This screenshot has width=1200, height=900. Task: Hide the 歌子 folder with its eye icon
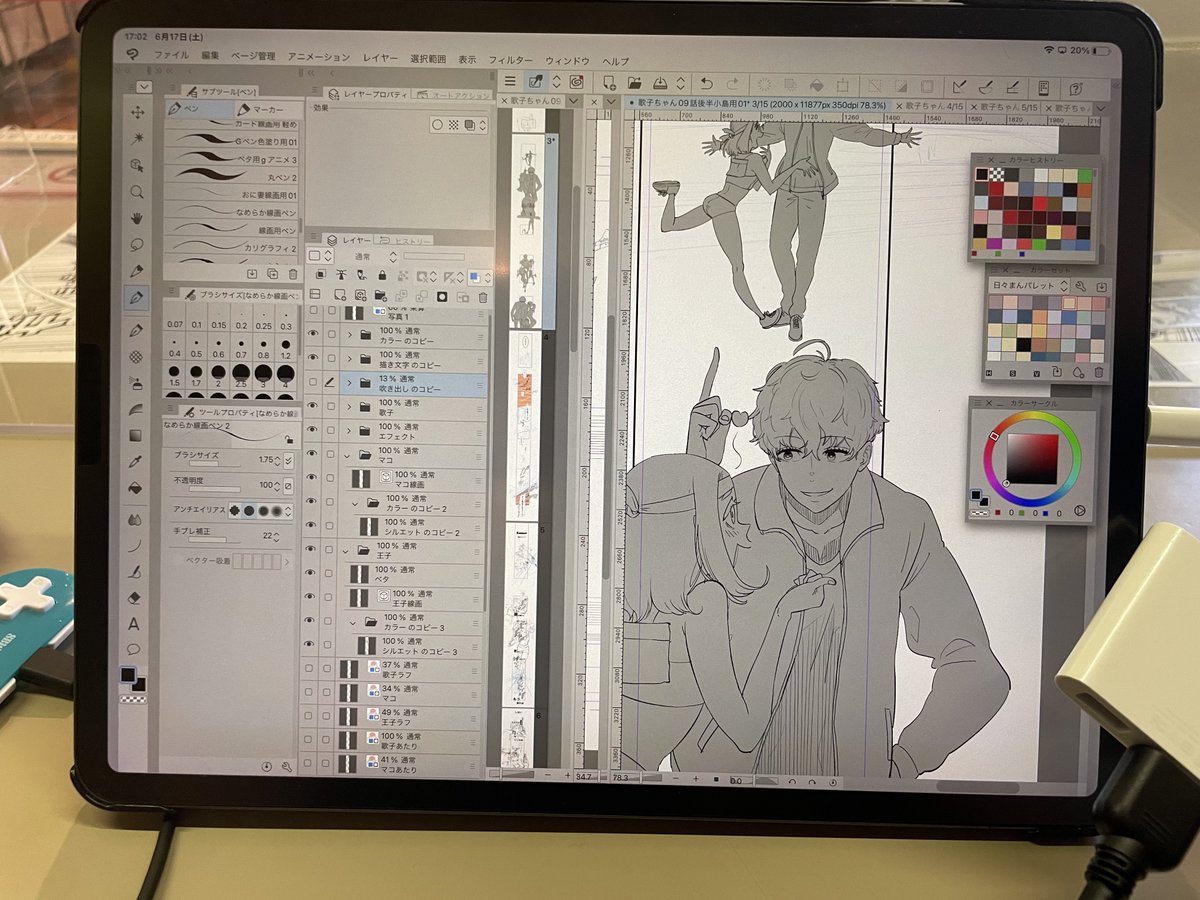pos(312,406)
